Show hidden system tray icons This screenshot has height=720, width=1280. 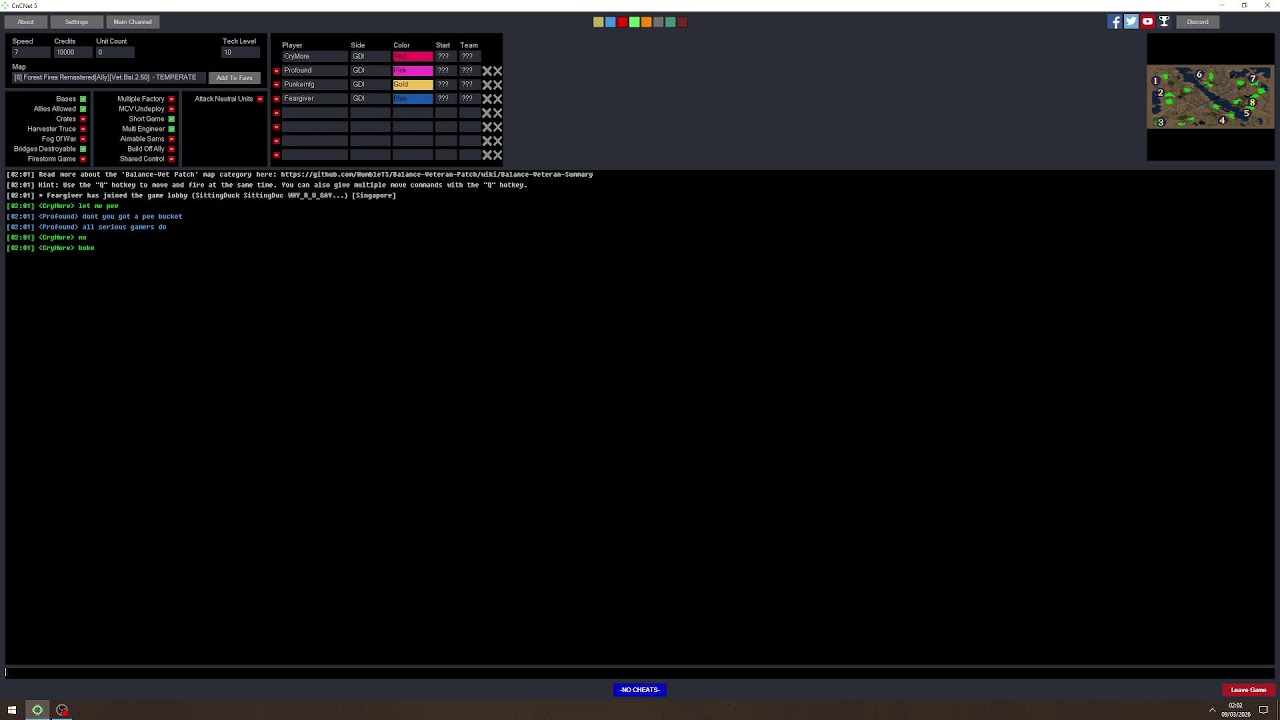[1212, 710]
